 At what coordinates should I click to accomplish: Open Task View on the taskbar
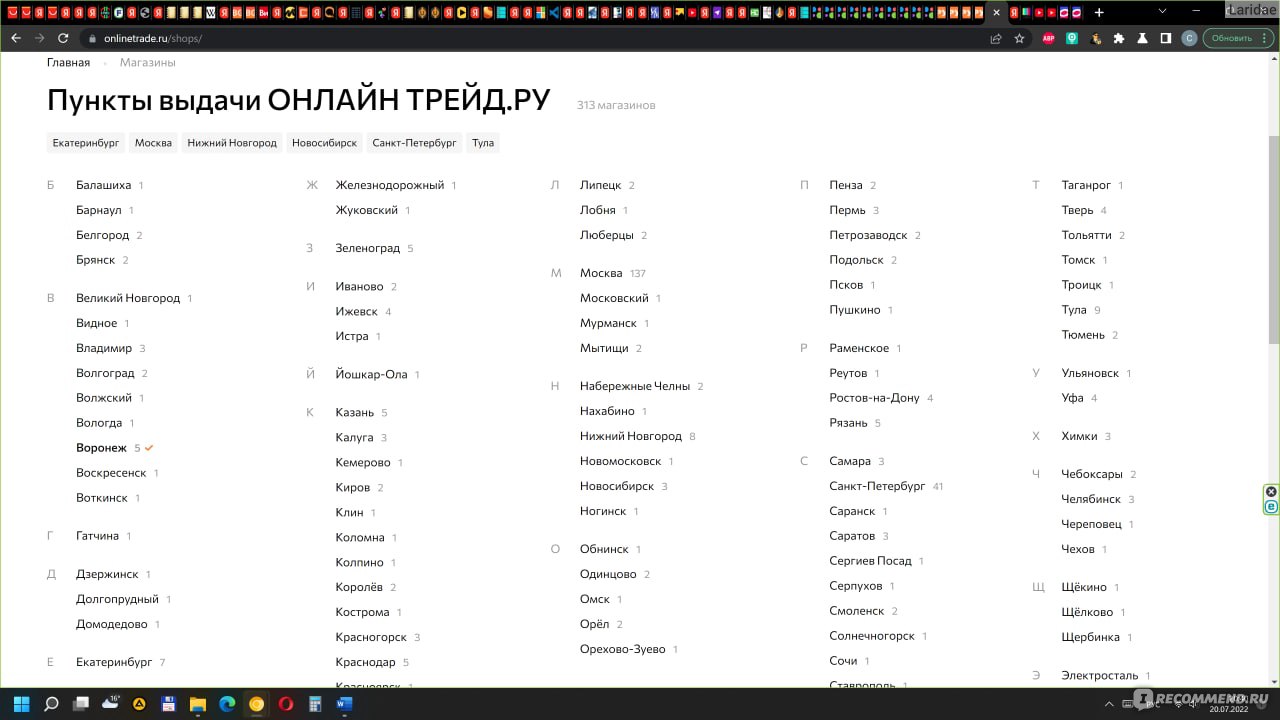point(81,704)
